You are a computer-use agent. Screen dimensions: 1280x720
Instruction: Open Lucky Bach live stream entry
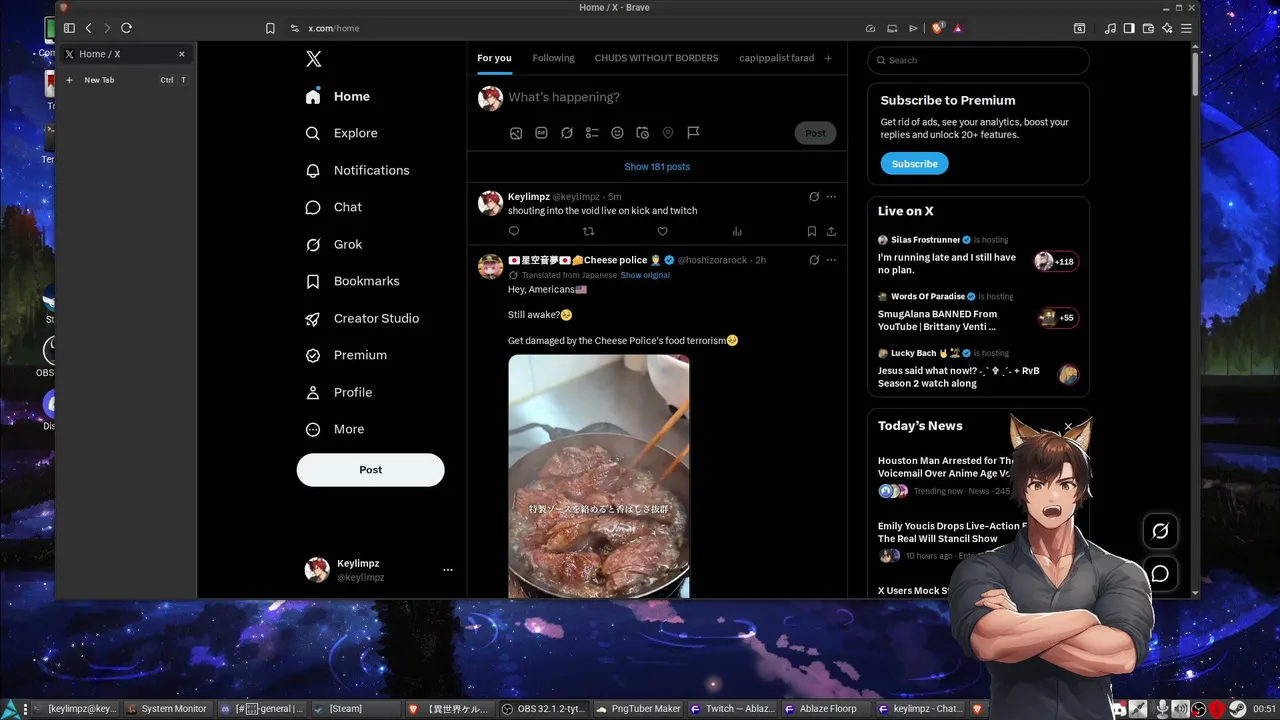point(978,371)
